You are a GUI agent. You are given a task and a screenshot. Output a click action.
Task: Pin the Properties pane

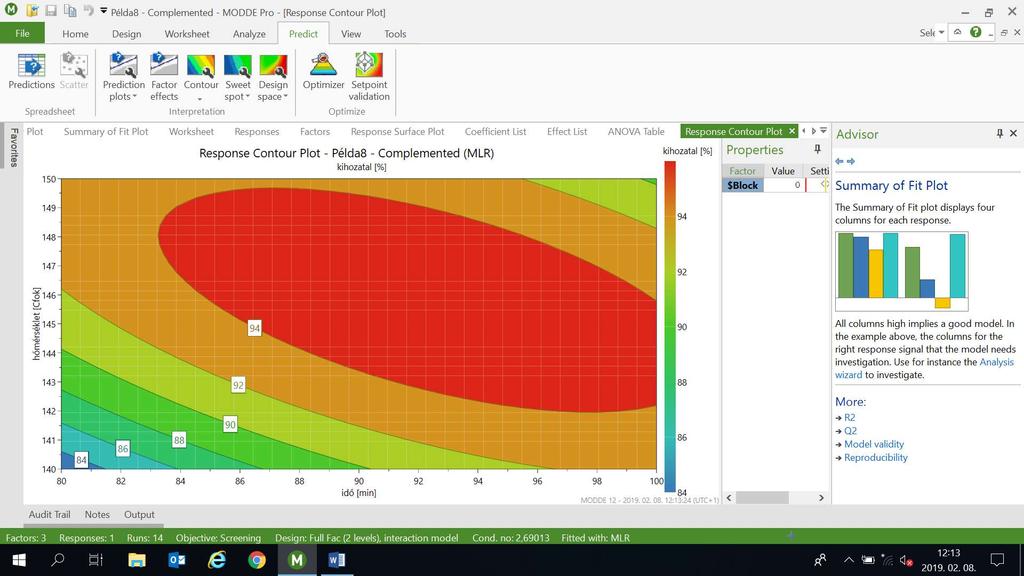pos(817,150)
